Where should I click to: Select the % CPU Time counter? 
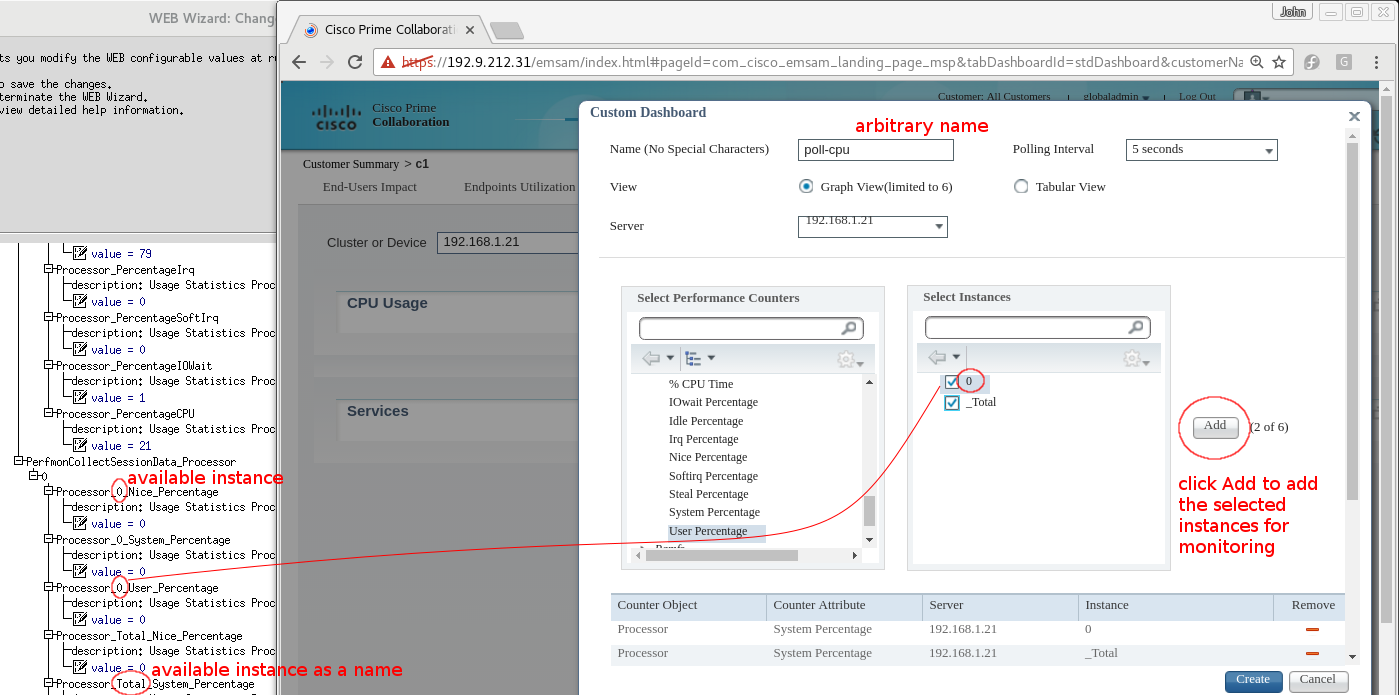click(701, 384)
